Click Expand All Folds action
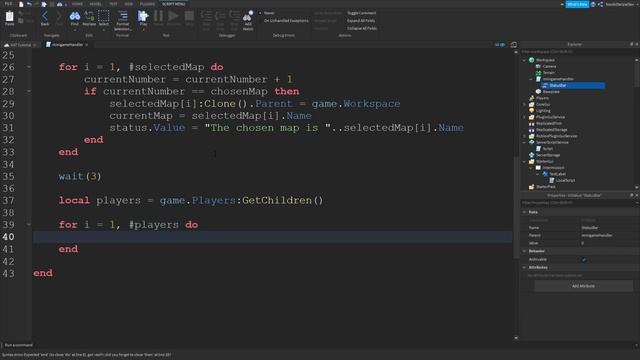Viewport: 640px width, 360px height. point(361,21)
